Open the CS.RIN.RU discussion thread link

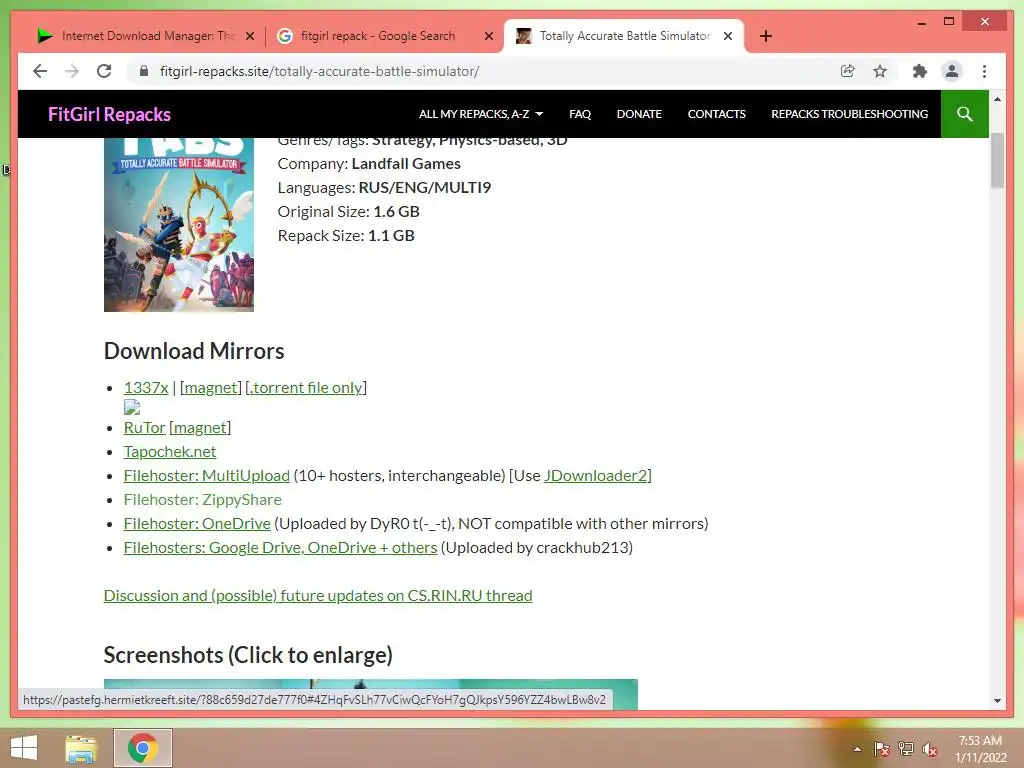click(x=318, y=596)
